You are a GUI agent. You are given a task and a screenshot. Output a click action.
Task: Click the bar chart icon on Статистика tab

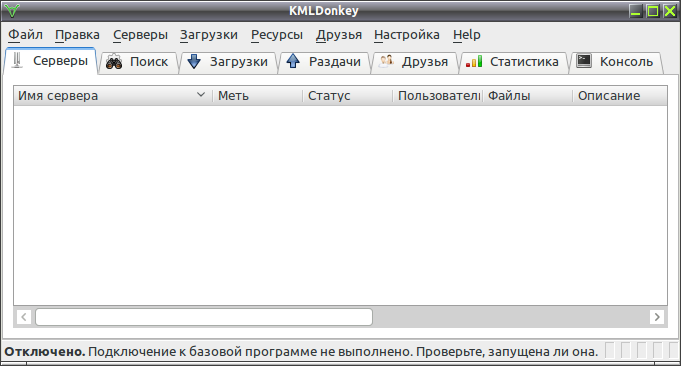tap(474, 61)
